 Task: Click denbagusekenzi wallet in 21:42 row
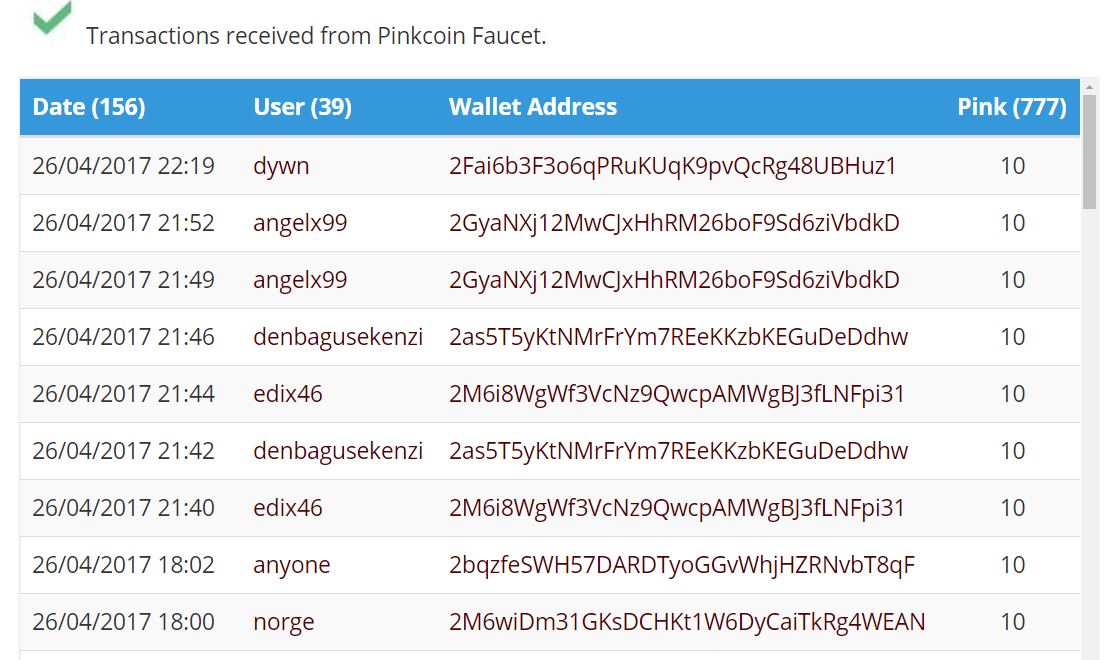click(678, 451)
